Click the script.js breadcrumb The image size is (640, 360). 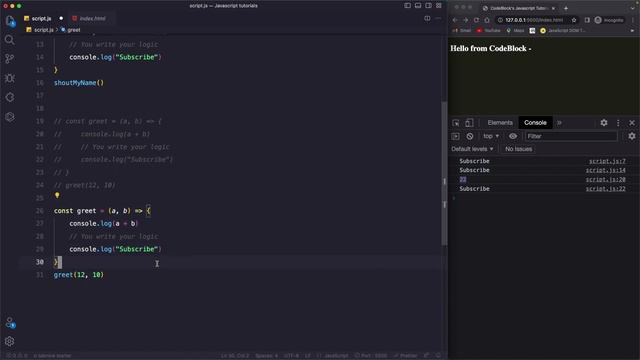[x=40, y=30]
